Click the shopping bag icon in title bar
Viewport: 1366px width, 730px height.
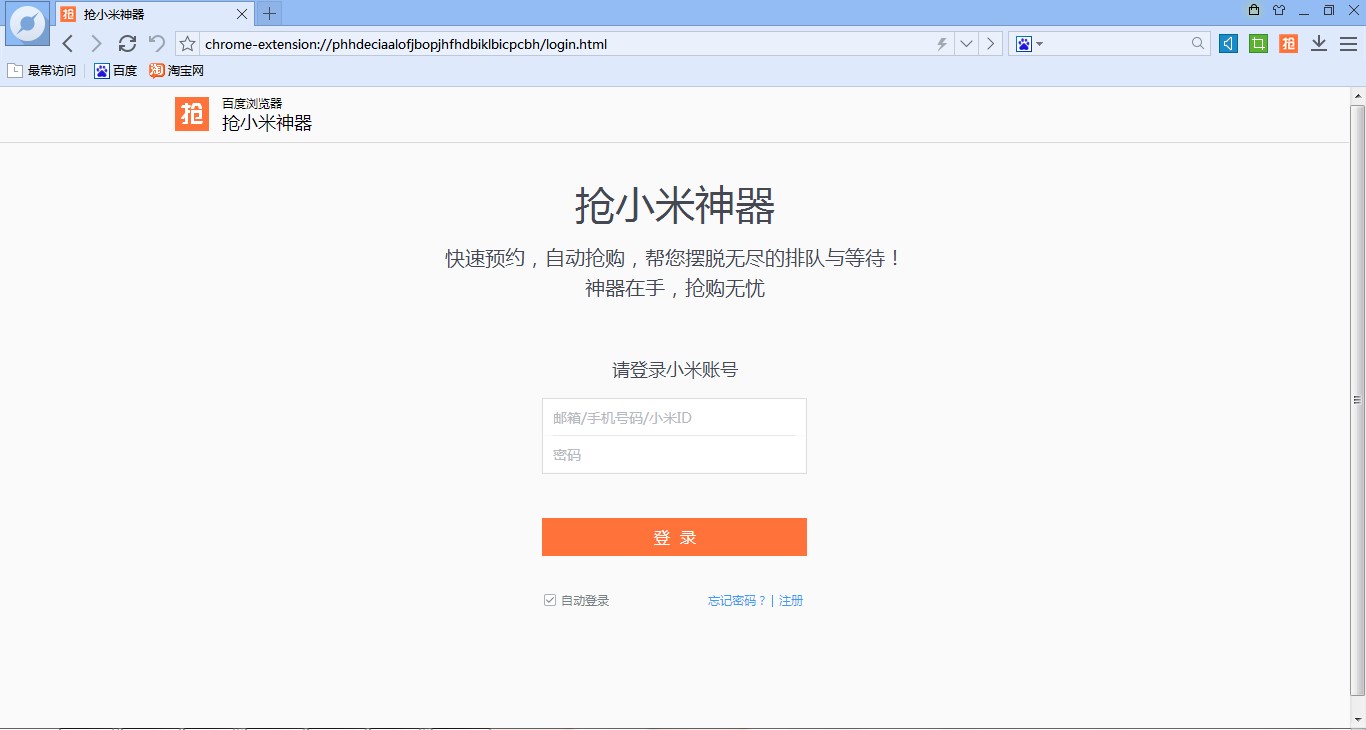click(x=1254, y=10)
